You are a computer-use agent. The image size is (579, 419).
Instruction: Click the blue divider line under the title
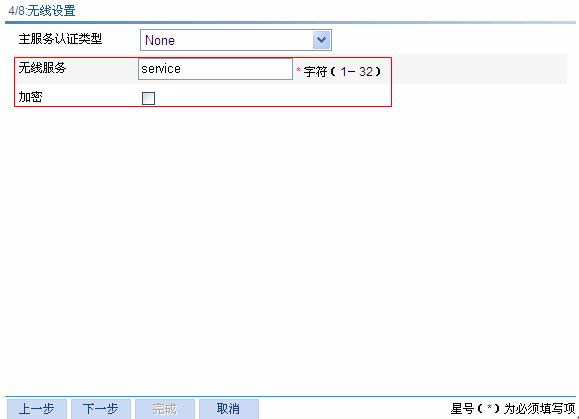tap(290, 23)
